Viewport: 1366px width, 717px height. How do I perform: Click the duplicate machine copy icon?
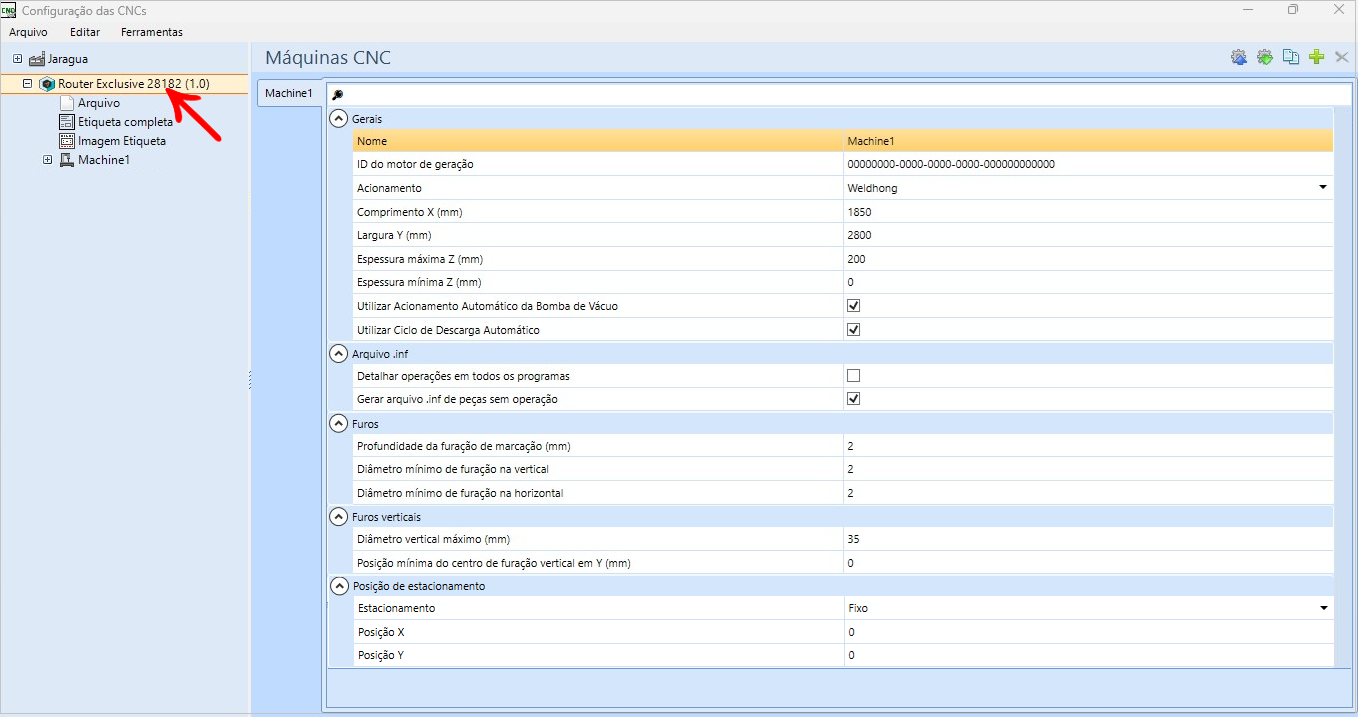[1291, 57]
